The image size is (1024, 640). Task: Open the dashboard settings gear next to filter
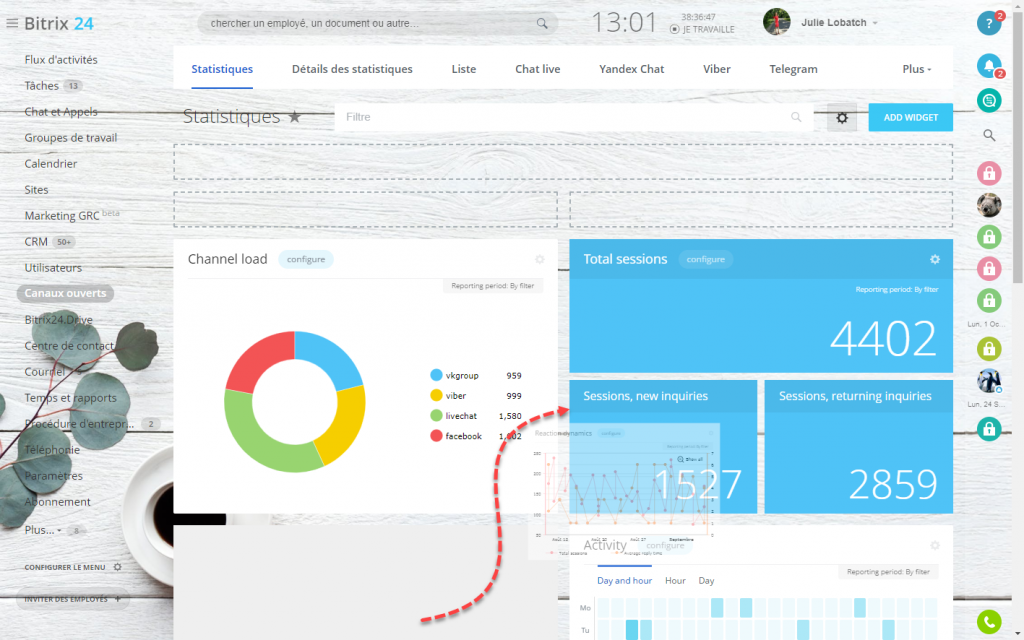[x=842, y=118]
